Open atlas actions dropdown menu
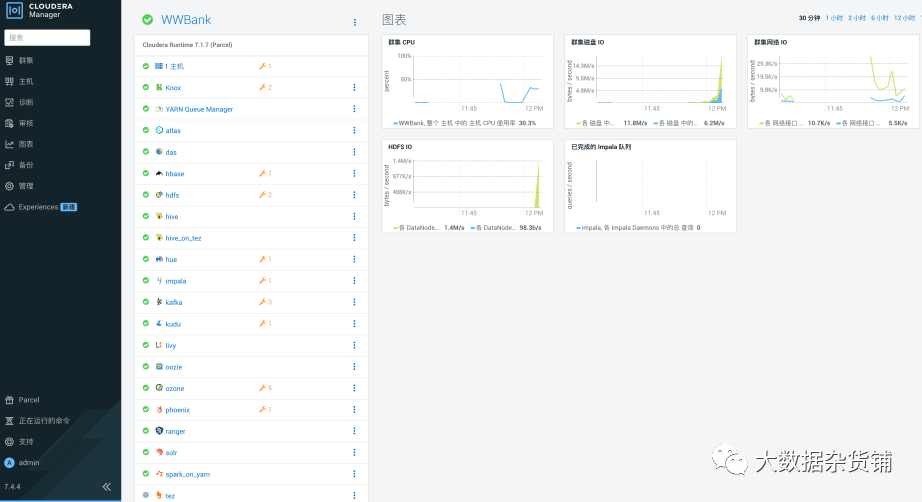 [x=354, y=130]
